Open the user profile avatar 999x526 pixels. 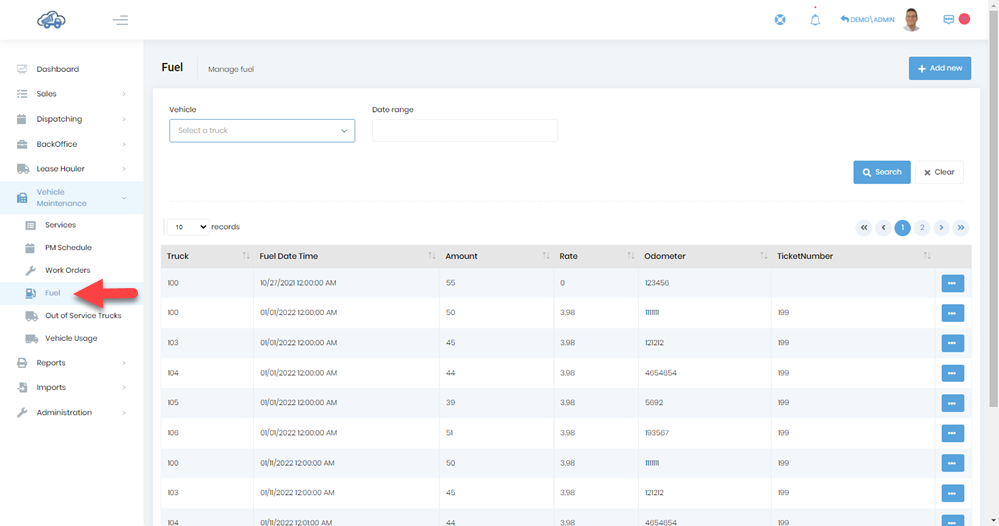coord(912,20)
